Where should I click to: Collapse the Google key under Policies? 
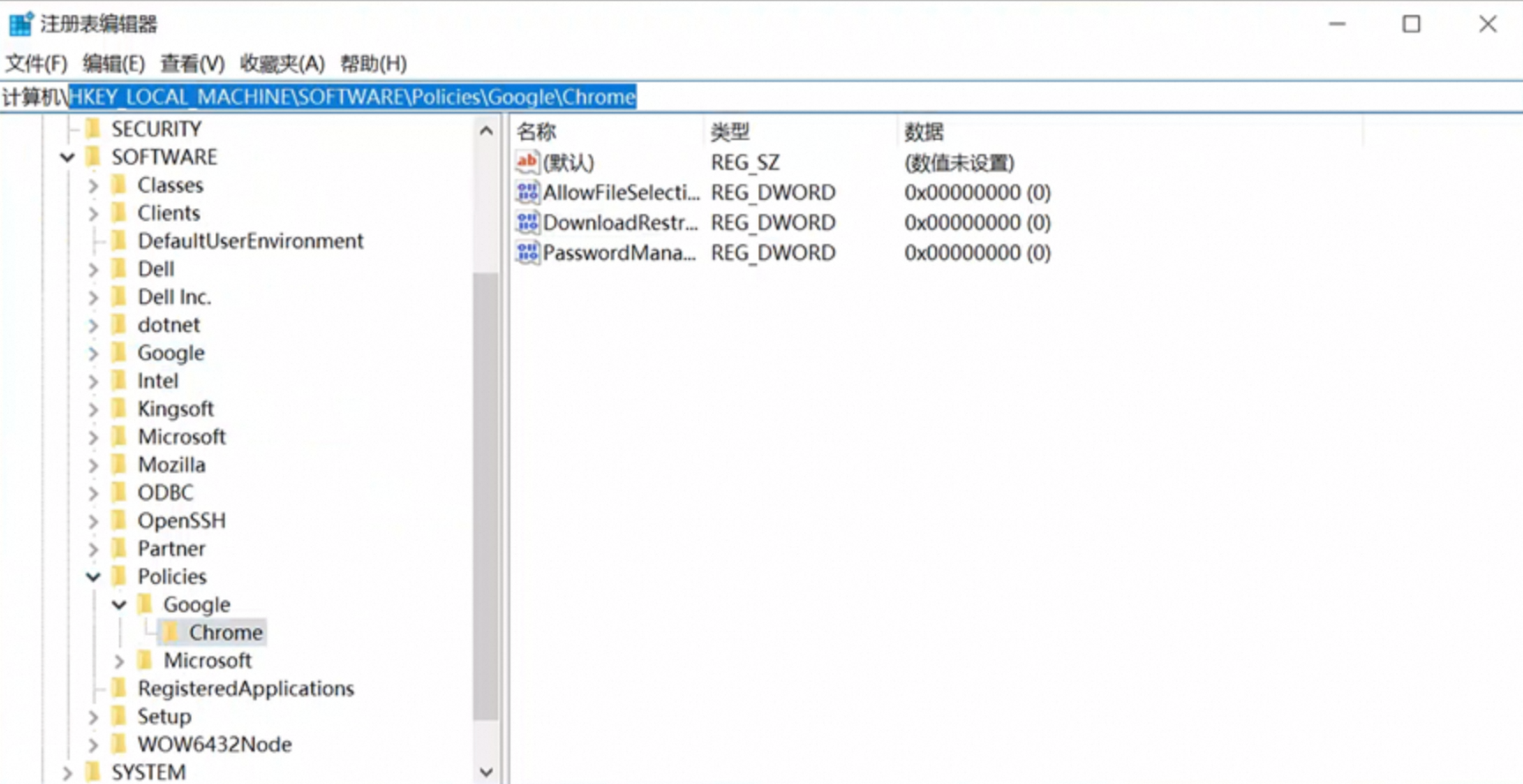119,605
